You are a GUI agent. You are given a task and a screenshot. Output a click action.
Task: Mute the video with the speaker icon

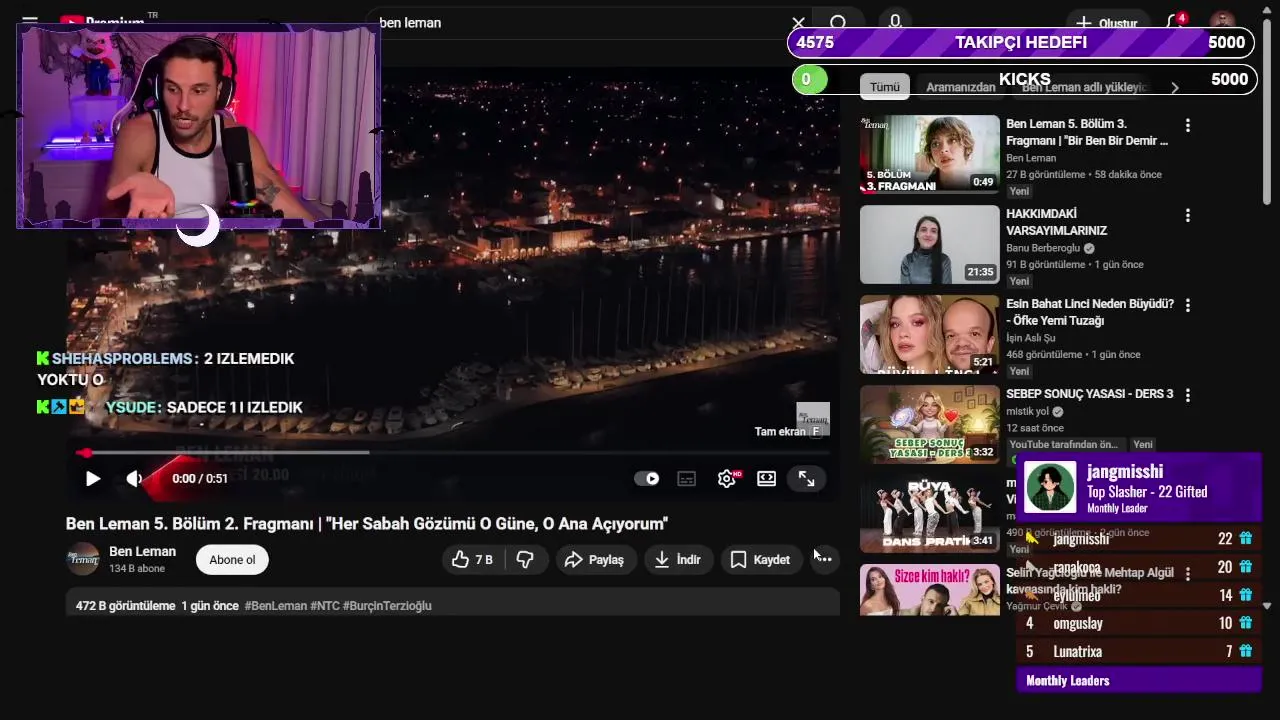coord(134,479)
